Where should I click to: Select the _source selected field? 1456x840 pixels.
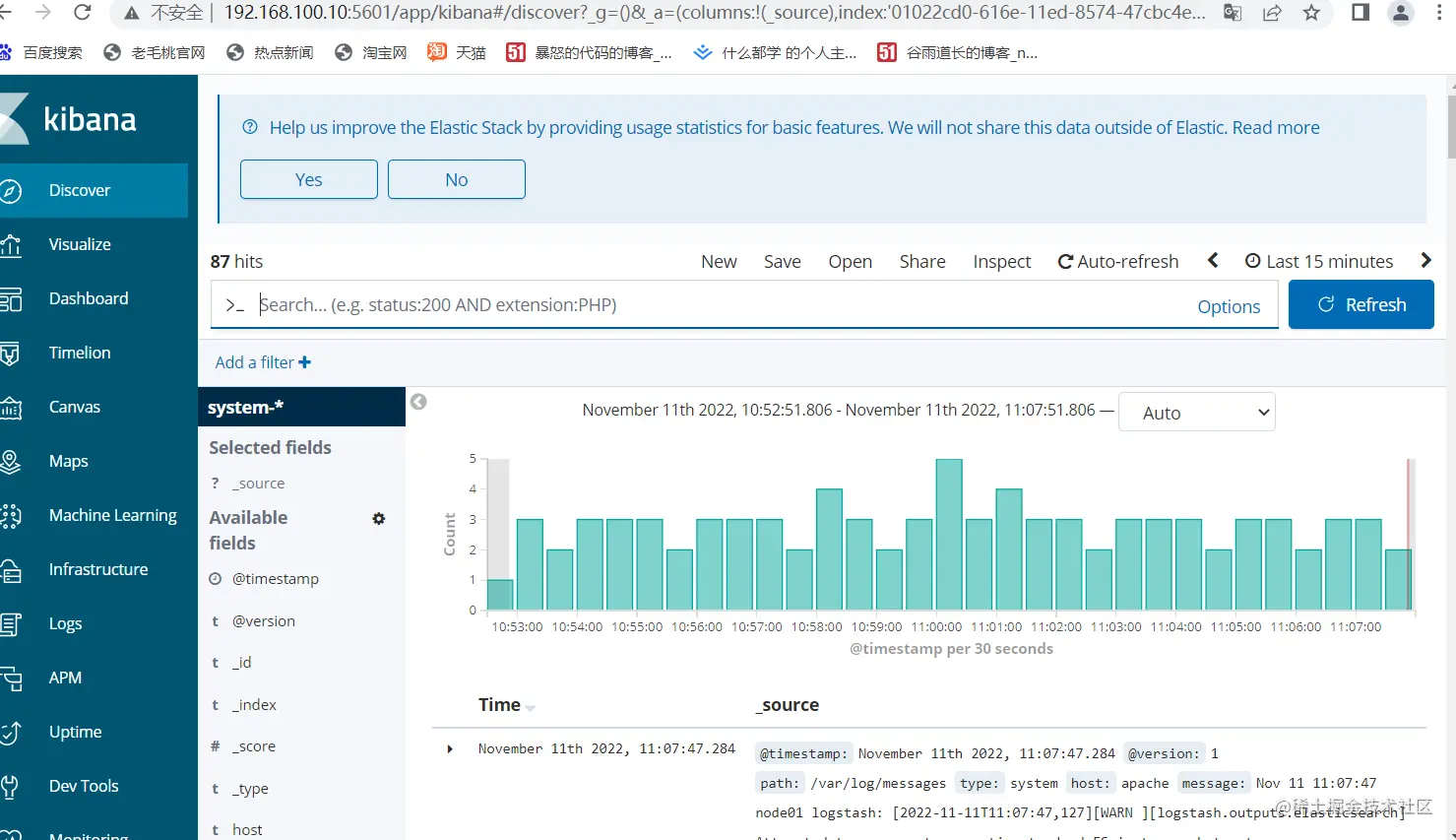259,484
